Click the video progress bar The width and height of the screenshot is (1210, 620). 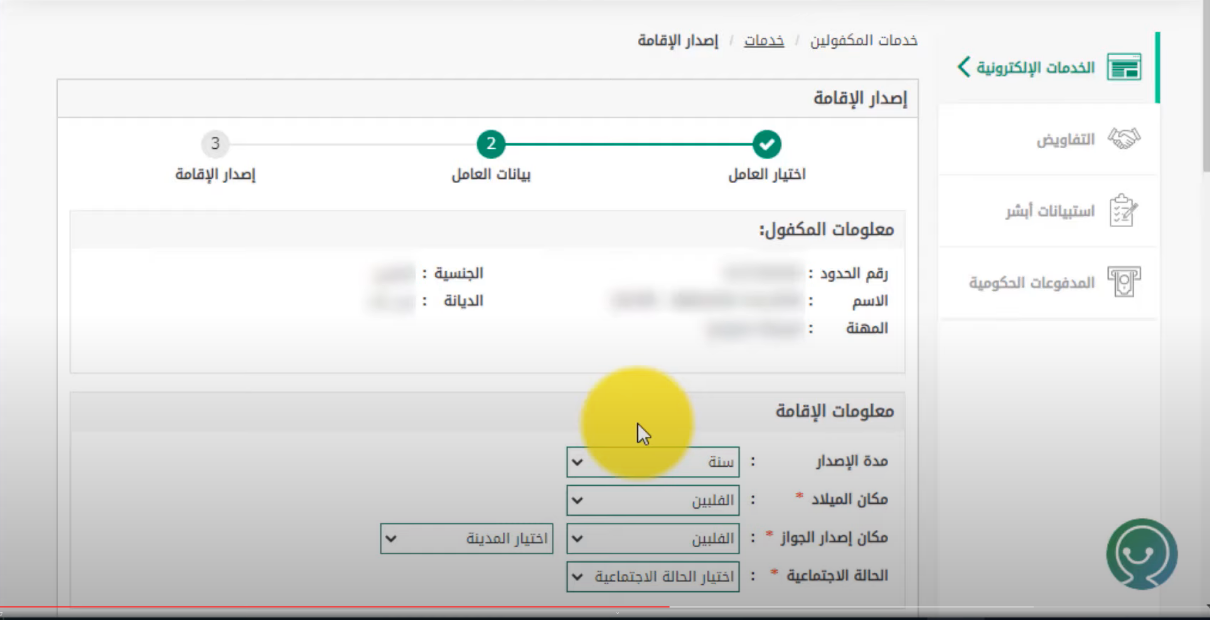tap(605, 607)
